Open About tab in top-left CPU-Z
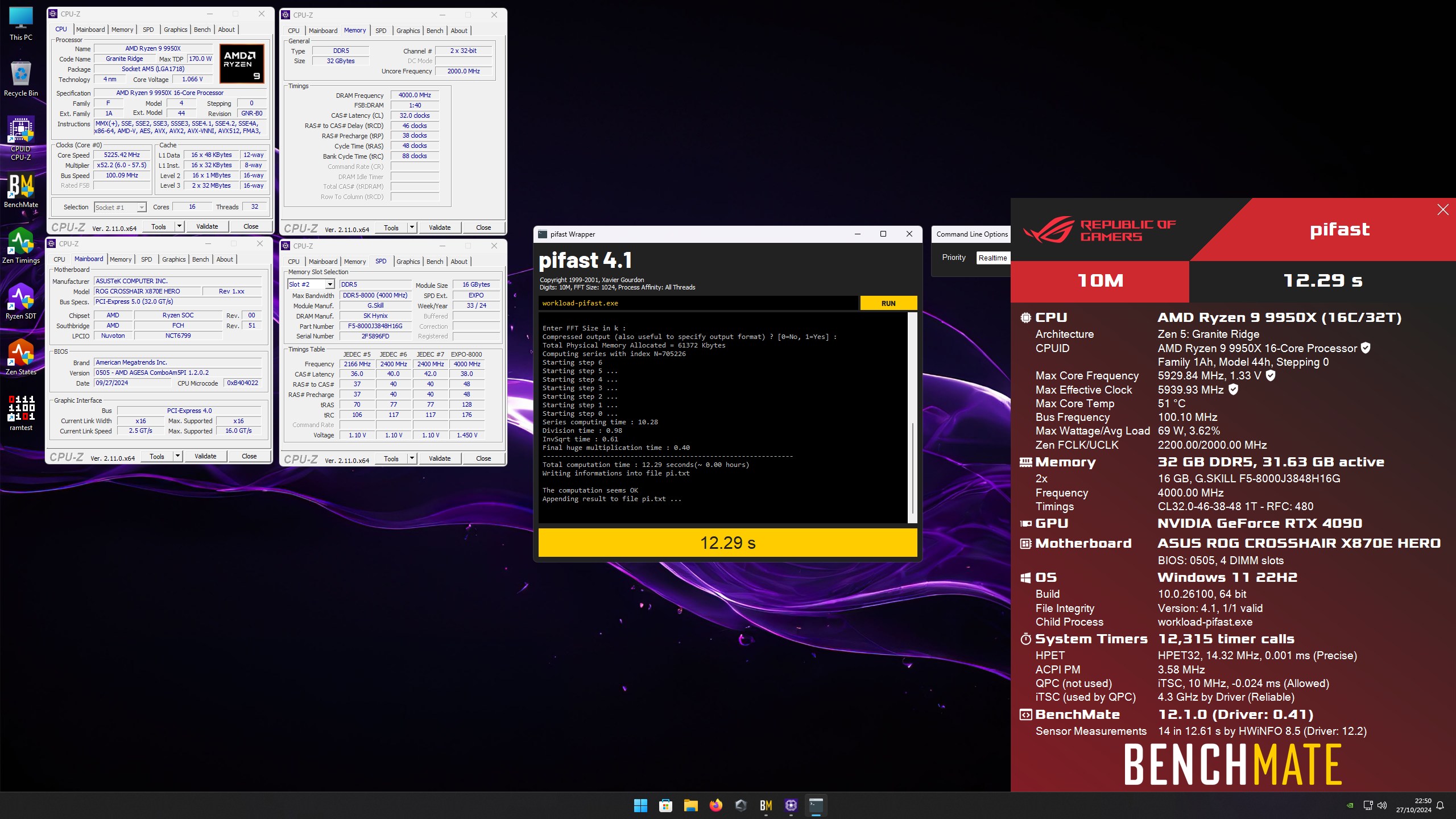Screen dimensions: 1456x819 coord(226,30)
